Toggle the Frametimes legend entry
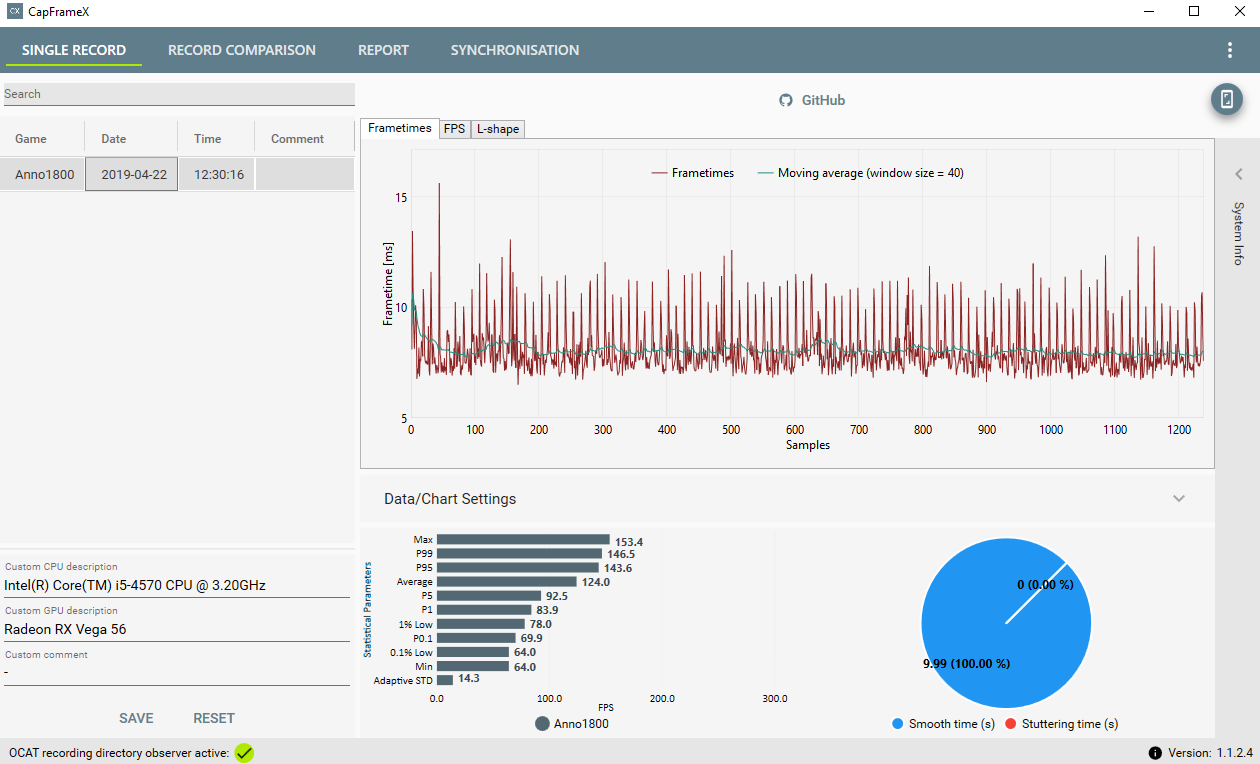1260x764 pixels. [693, 173]
